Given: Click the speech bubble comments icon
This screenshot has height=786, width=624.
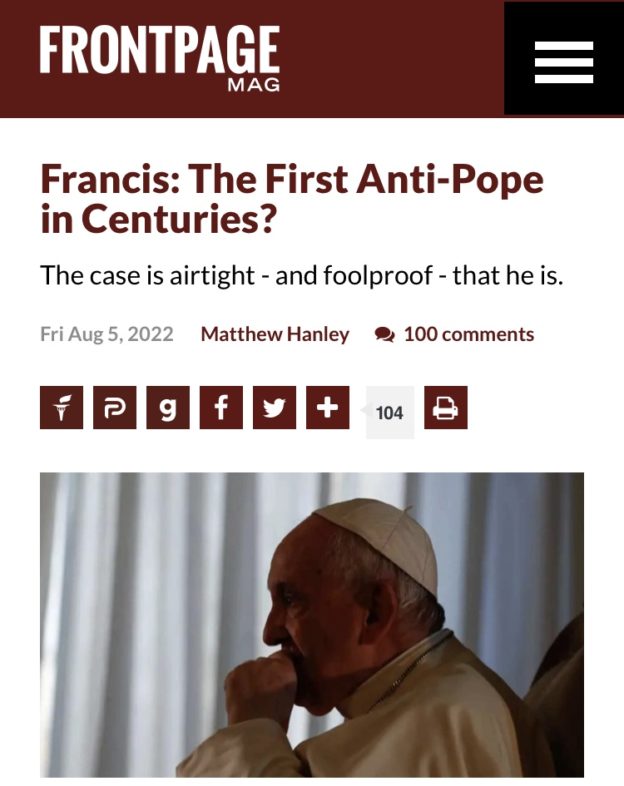Looking at the screenshot, I should [x=385, y=334].
